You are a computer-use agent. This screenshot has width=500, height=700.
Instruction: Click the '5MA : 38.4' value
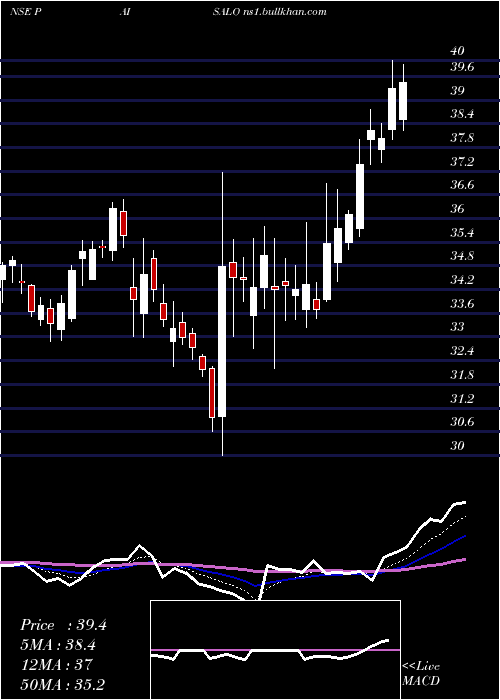58,645
